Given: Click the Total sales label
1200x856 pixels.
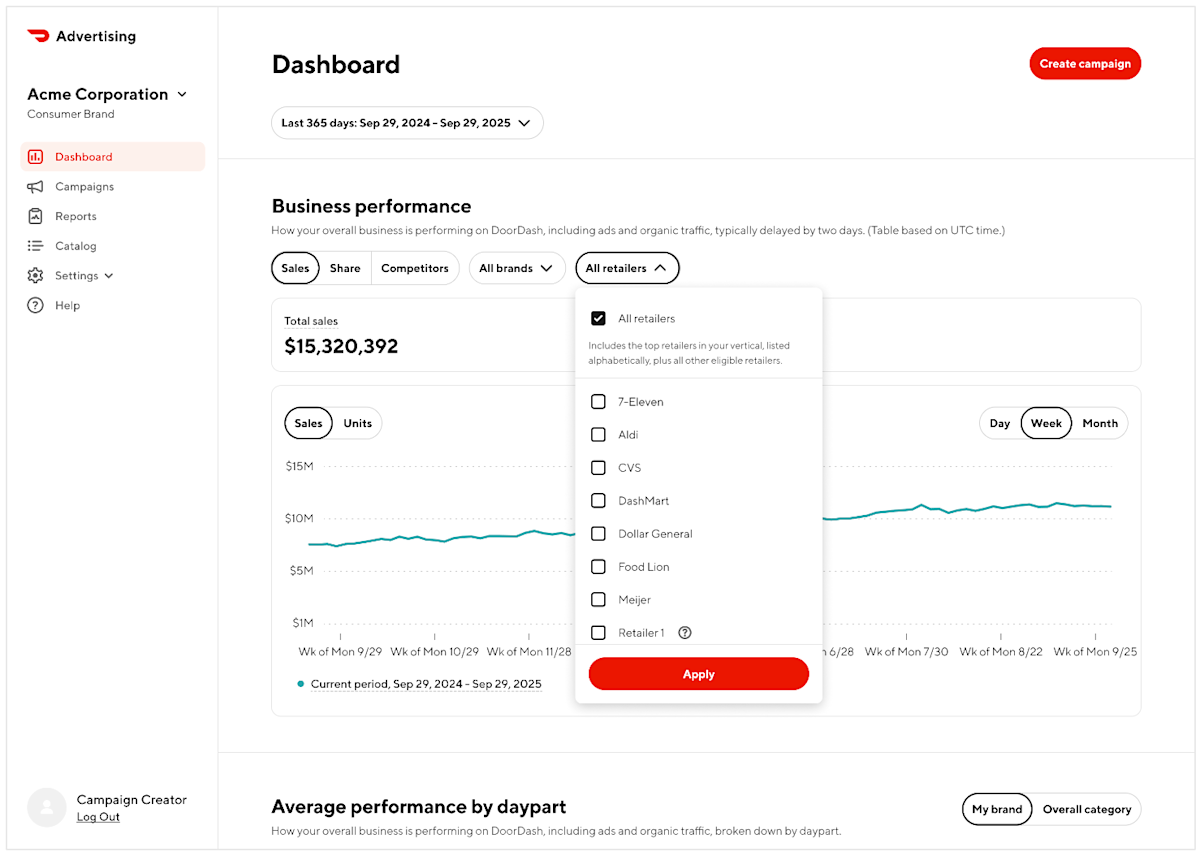Looking at the screenshot, I should 311,321.
